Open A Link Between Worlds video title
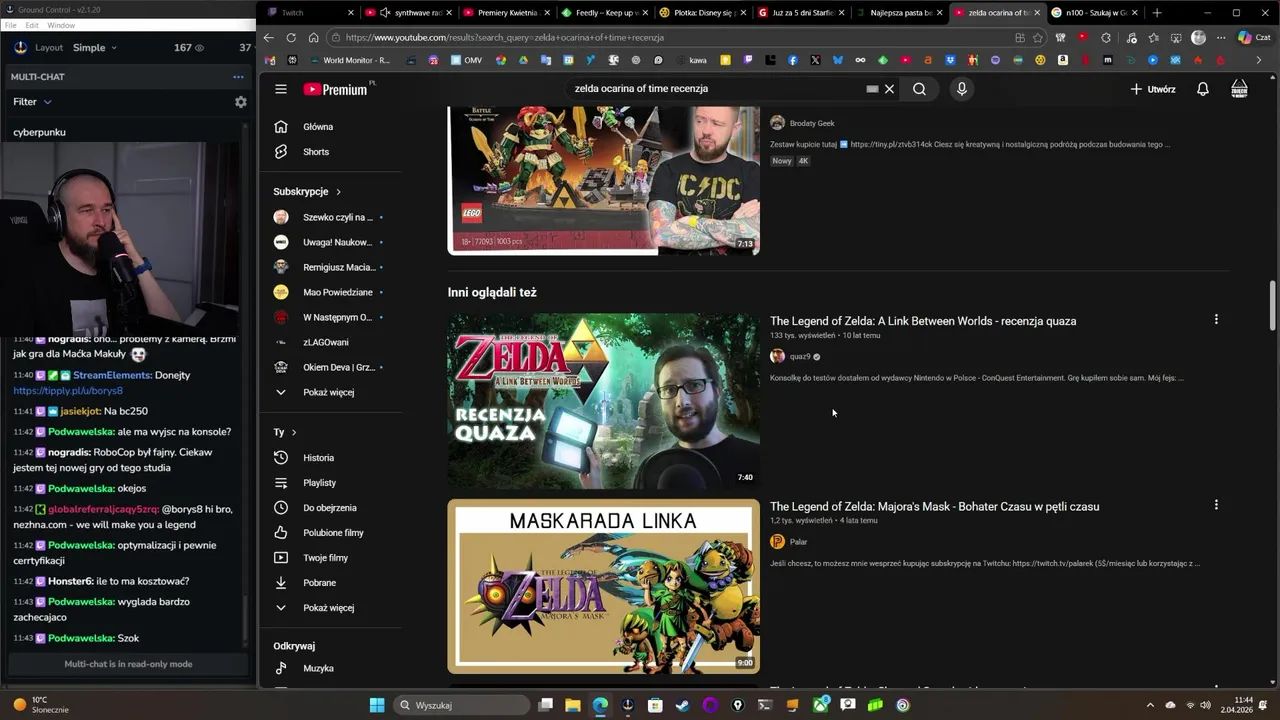The image size is (1280, 720). coord(923,321)
